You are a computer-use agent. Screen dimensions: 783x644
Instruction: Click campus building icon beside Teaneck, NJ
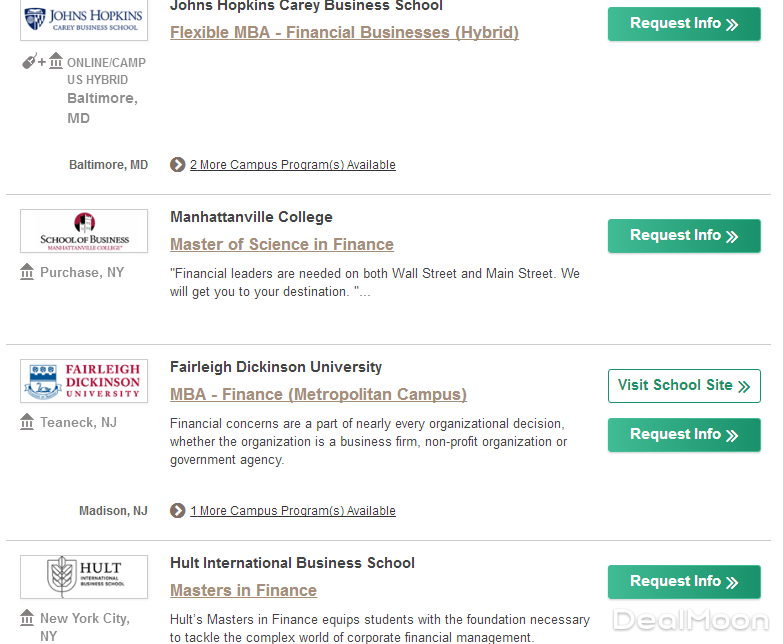(x=27, y=422)
